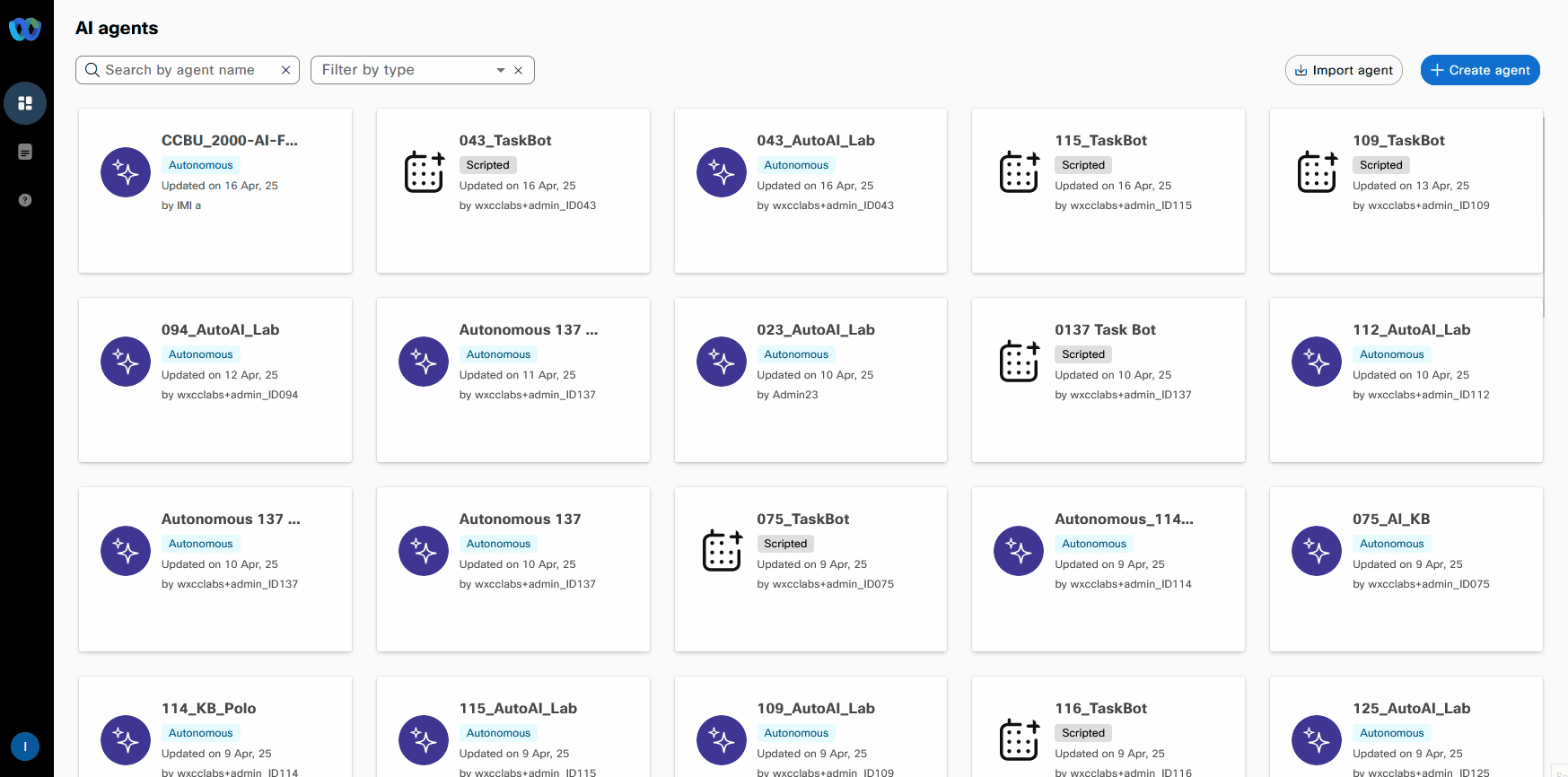The height and width of the screenshot is (777, 1568).
Task: Open the dashboard grid icon in sidebar
Action: point(25,103)
